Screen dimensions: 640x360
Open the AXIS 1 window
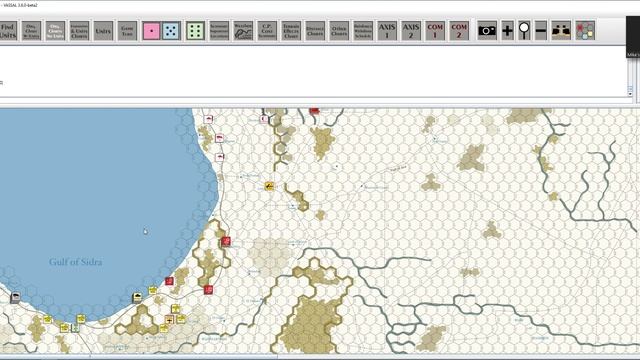(387, 31)
